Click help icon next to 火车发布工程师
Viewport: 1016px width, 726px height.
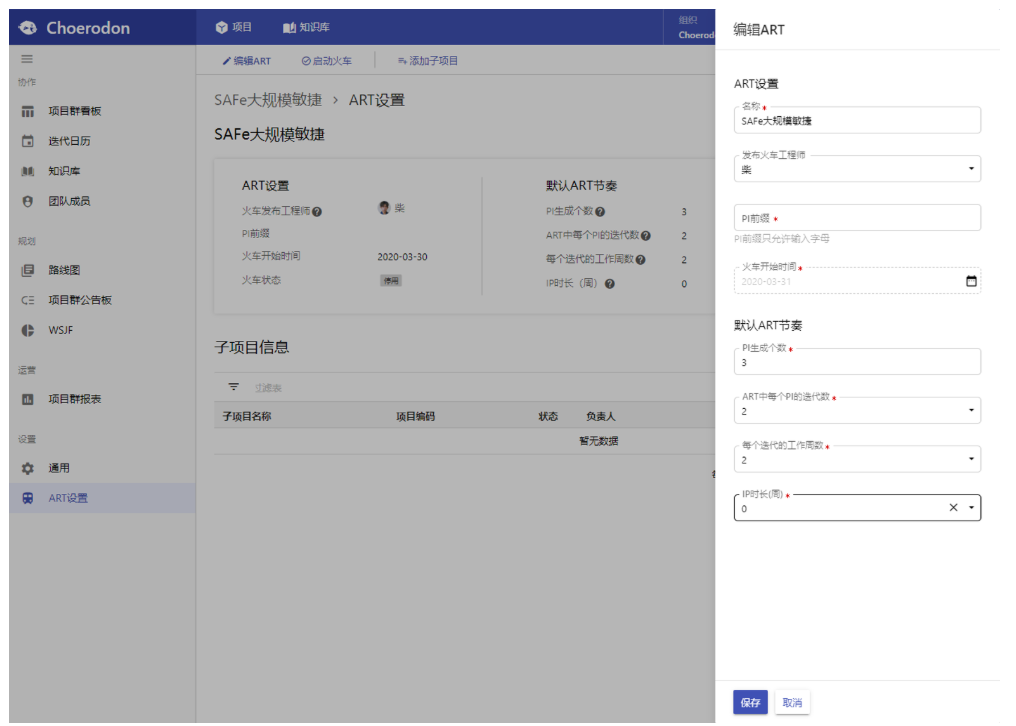(x=317, y=212)
